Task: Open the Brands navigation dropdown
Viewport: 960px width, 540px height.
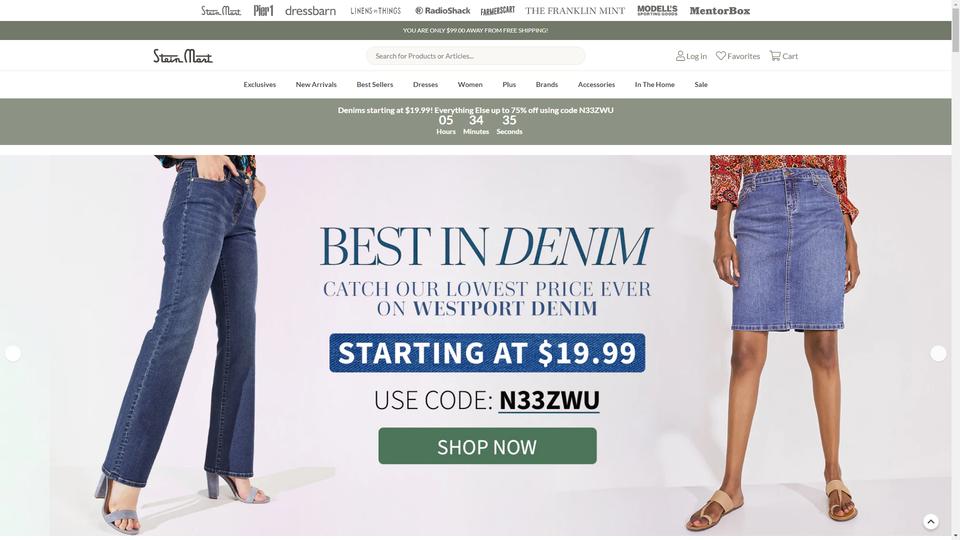Action: tap(546, 84)
